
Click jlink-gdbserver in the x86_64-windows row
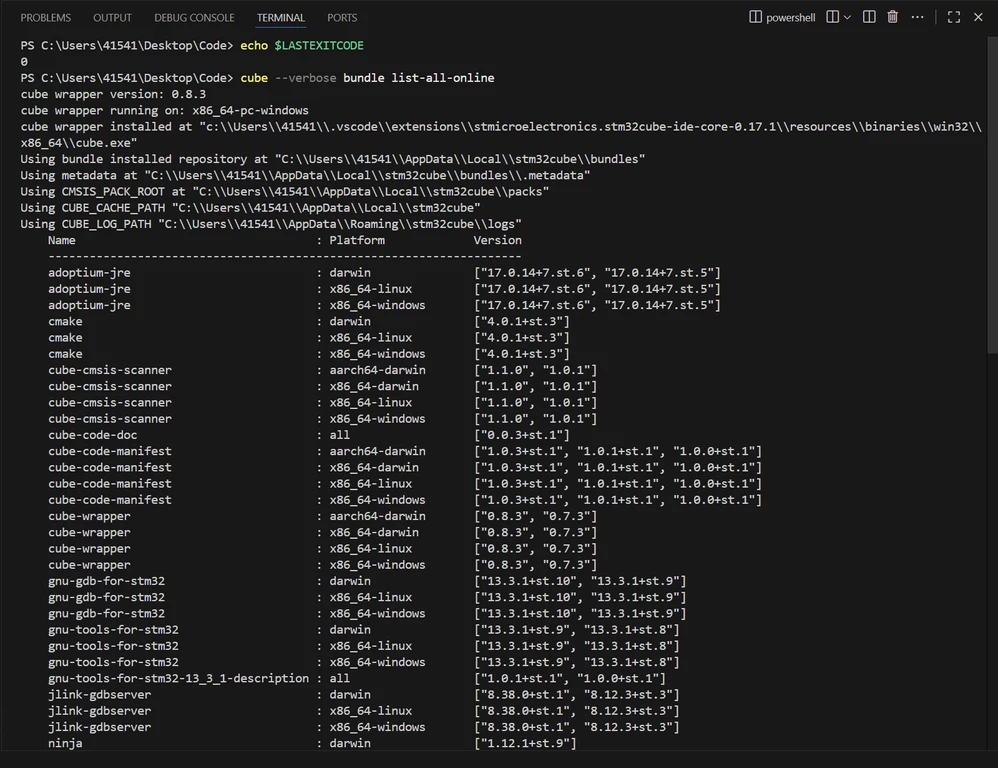pyautogui.click(x=99, y=727)
